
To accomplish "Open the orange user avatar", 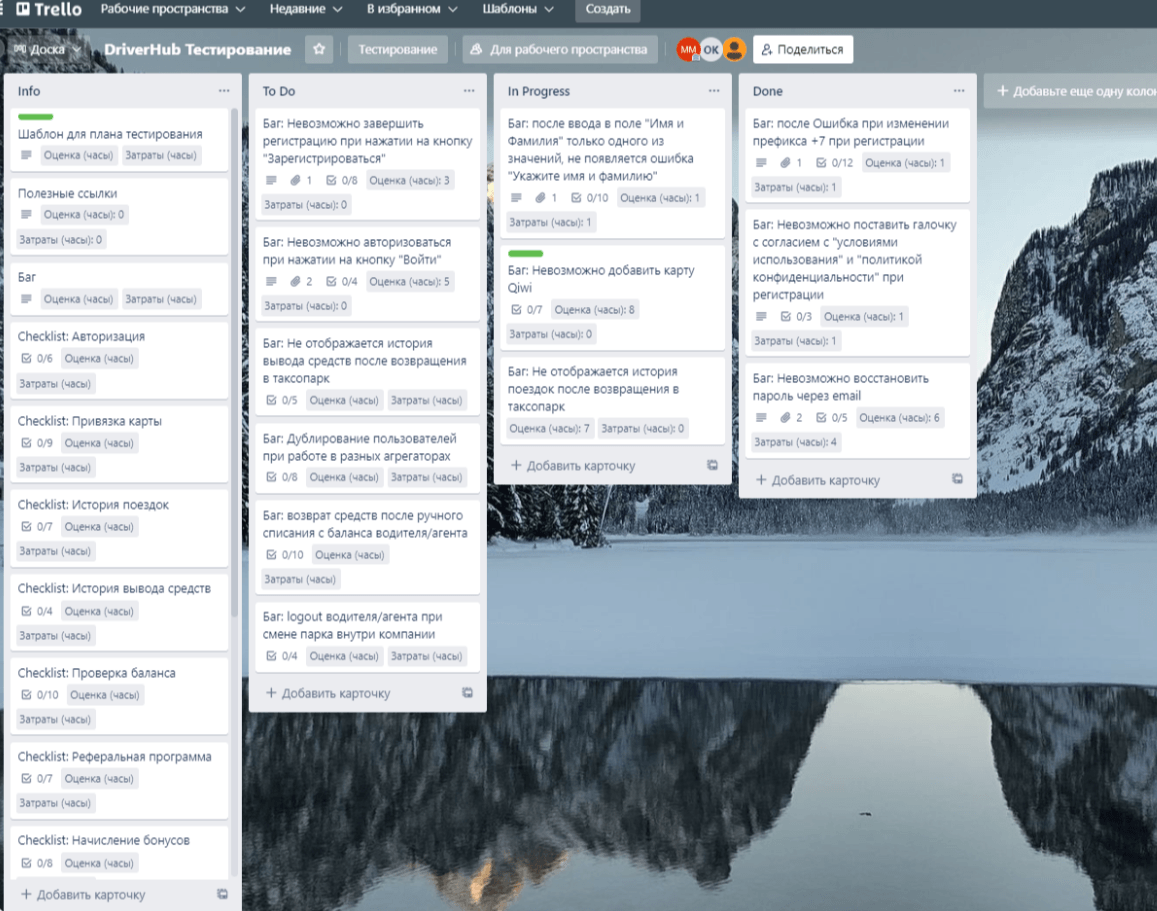I will [x=734, y=49].
